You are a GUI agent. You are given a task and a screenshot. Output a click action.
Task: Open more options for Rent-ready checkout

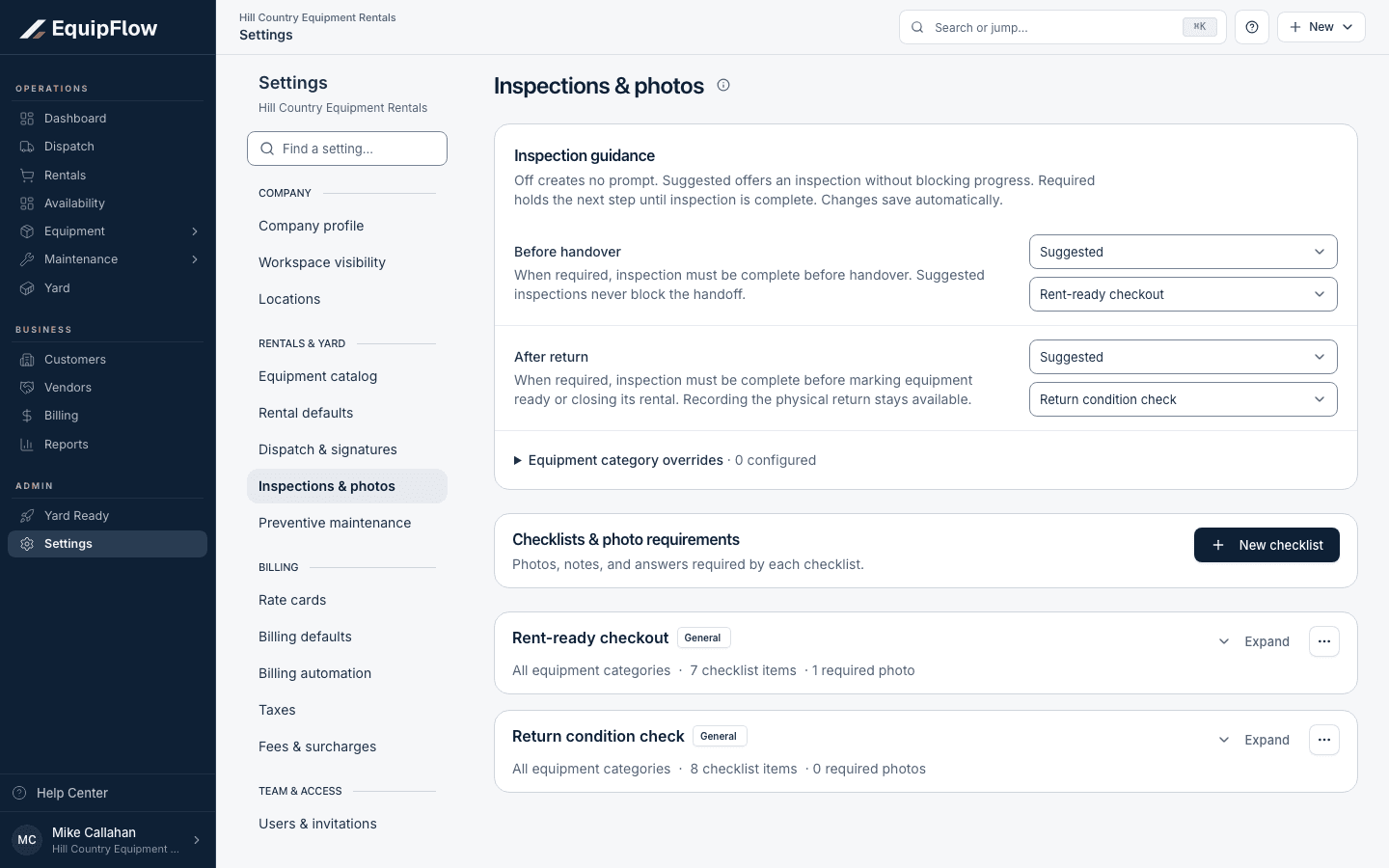[x=1324, y=641]
